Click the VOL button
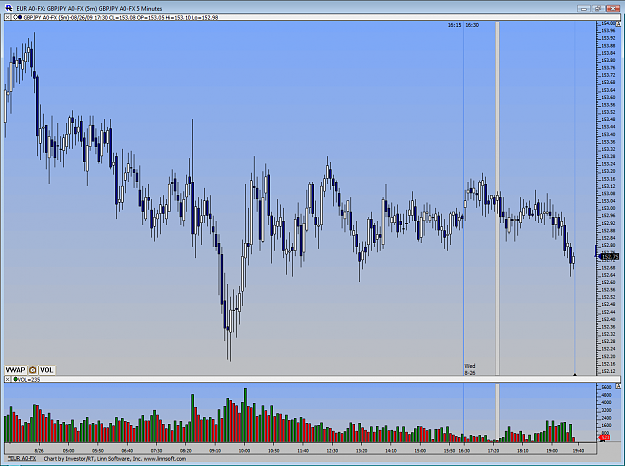This screenshot has height=466, width=625. click(46, 370)
